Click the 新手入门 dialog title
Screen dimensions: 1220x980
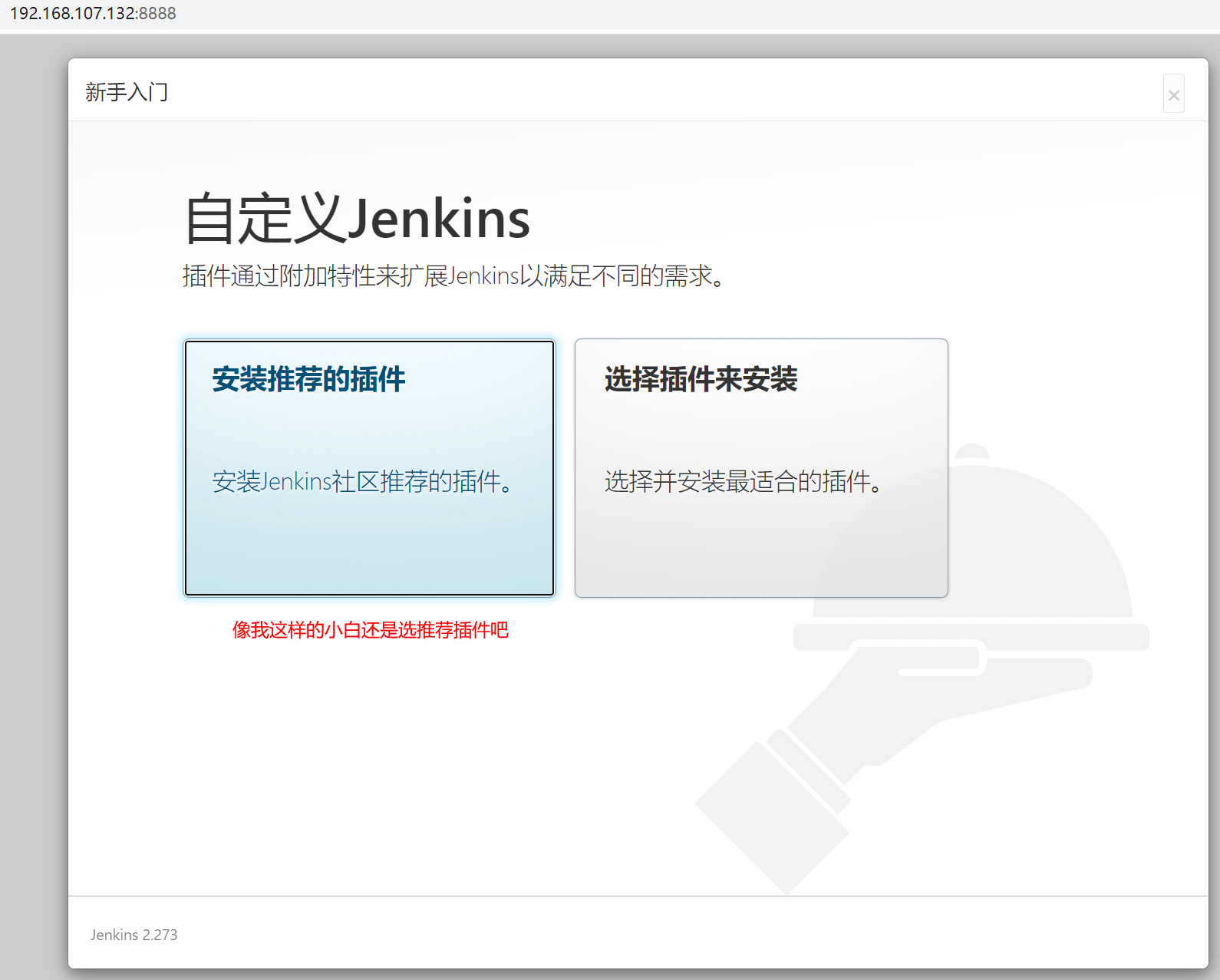click(x=127, y=92)
